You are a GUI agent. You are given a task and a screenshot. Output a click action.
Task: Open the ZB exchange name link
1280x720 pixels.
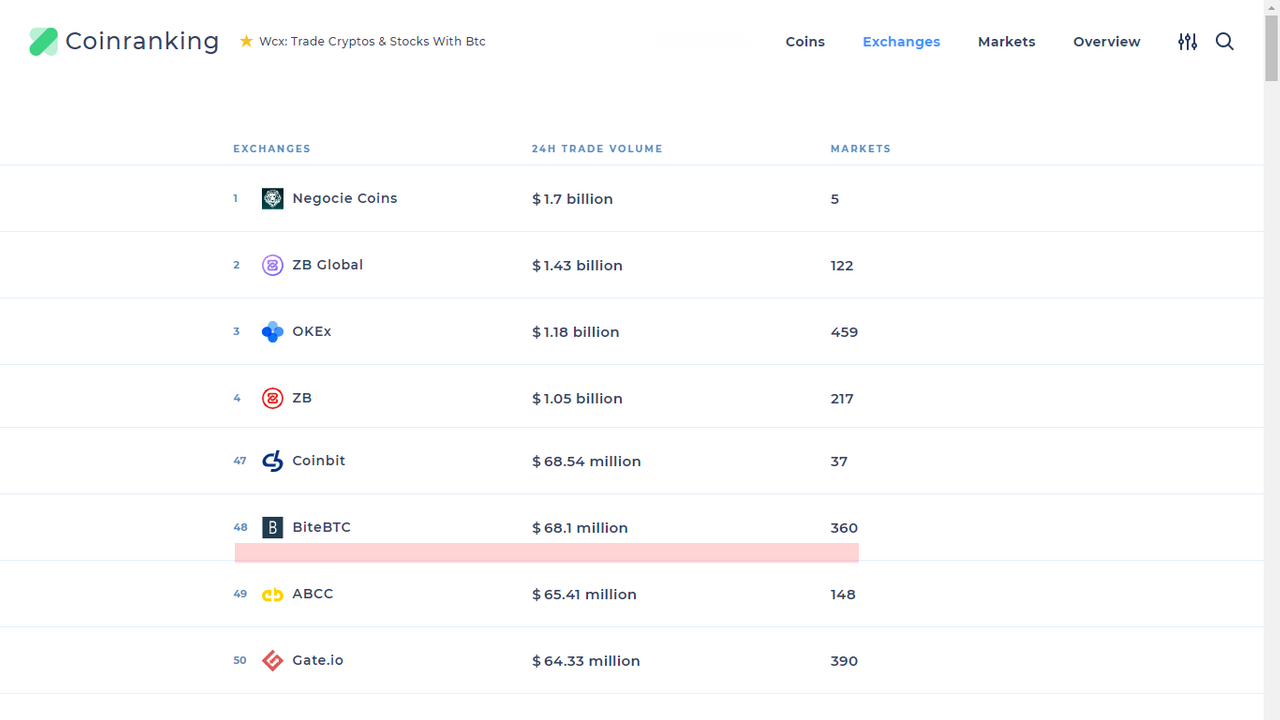pos(302,398)
